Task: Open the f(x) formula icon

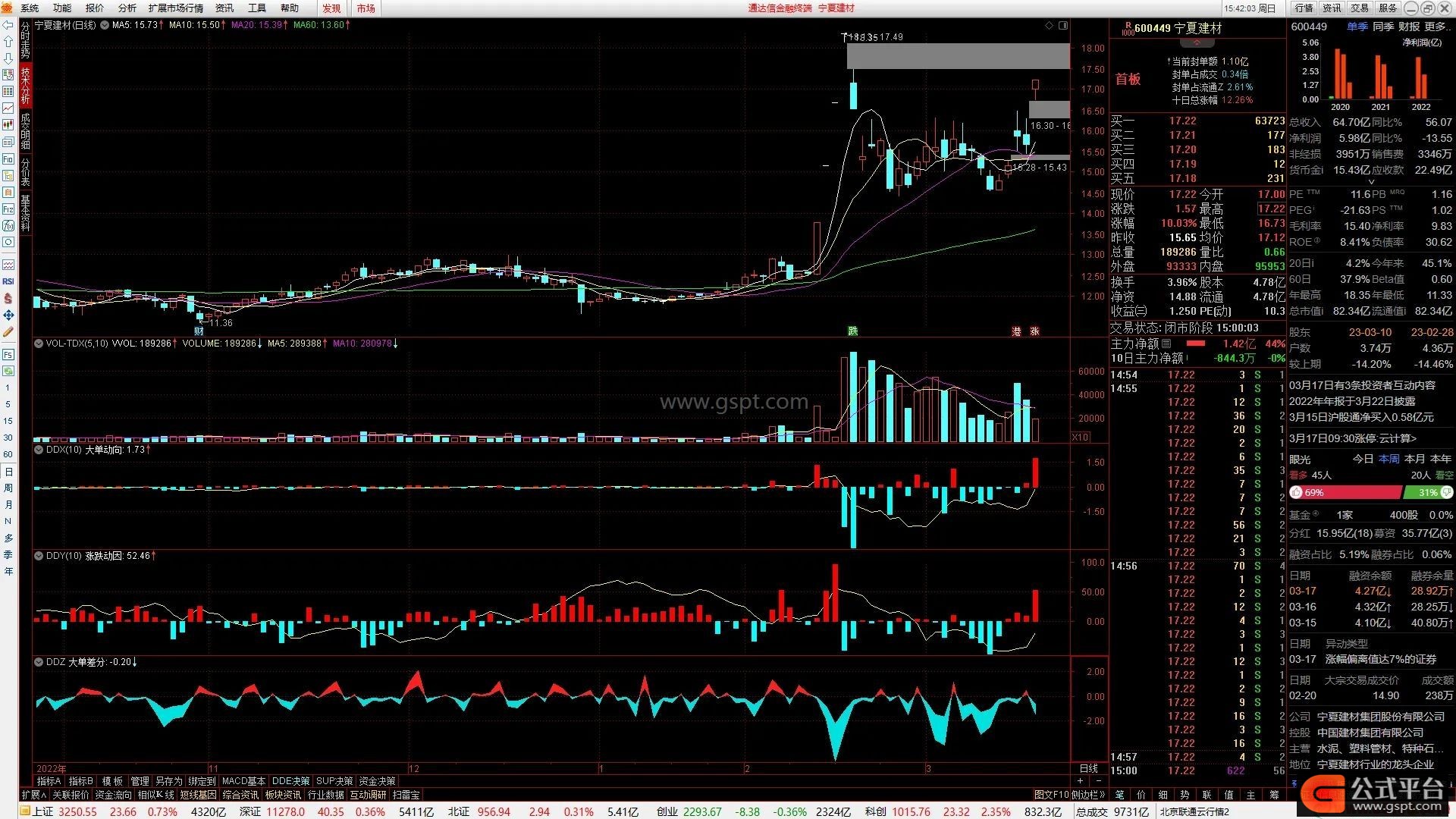Action: click(x=8, y=226)
